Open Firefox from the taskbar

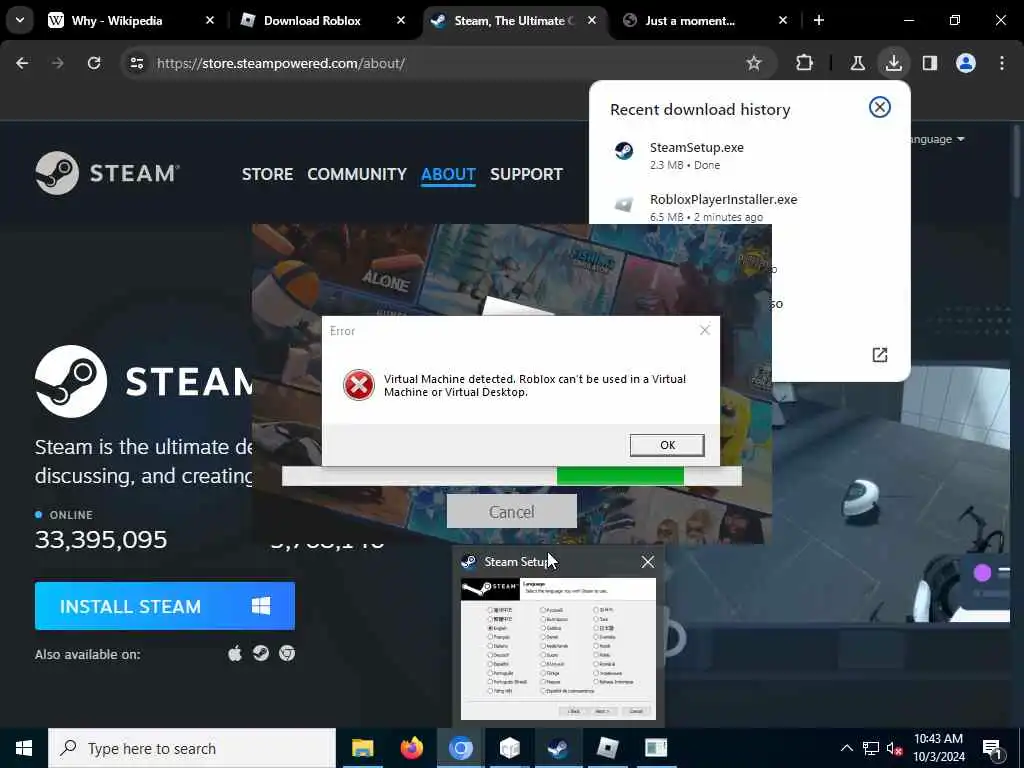tap(411, 748)
